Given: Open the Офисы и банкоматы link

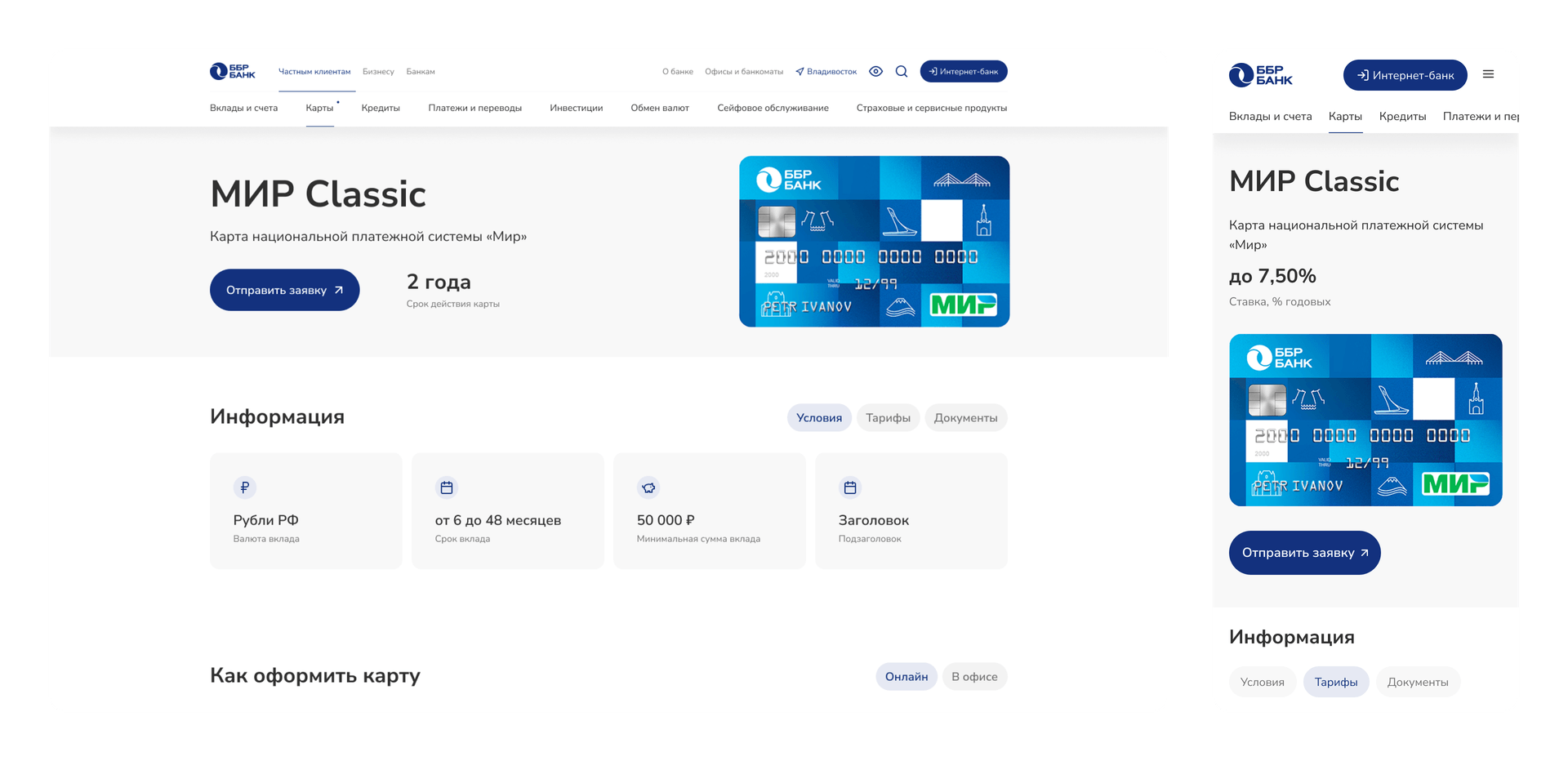Looking at the screenshot, I should click(744, 72).
